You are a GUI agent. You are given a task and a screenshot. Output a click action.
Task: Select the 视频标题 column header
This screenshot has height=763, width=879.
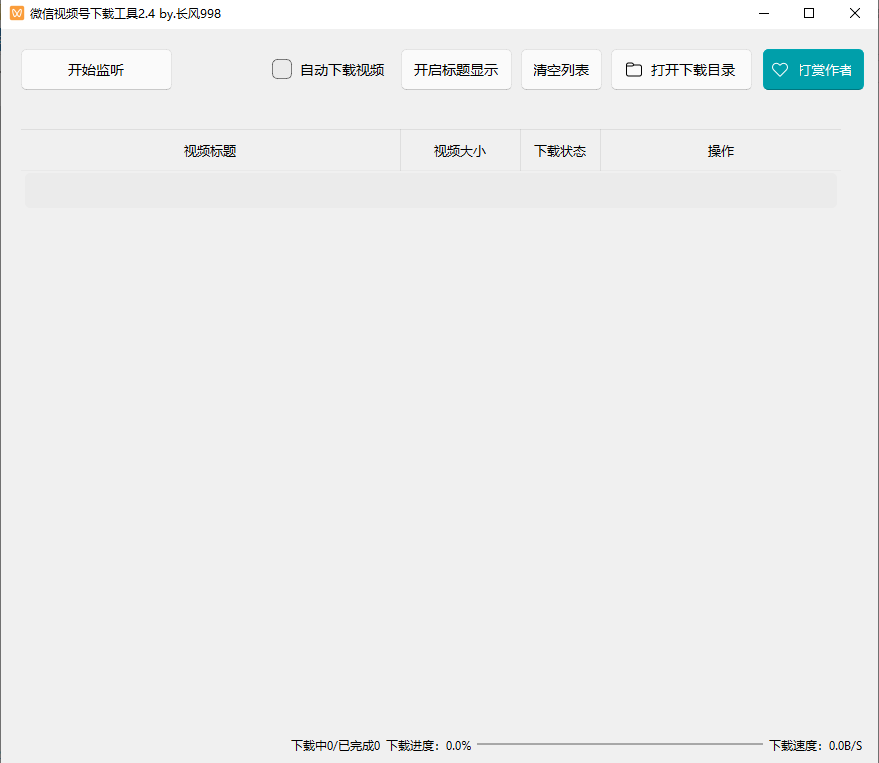point(210,151)
